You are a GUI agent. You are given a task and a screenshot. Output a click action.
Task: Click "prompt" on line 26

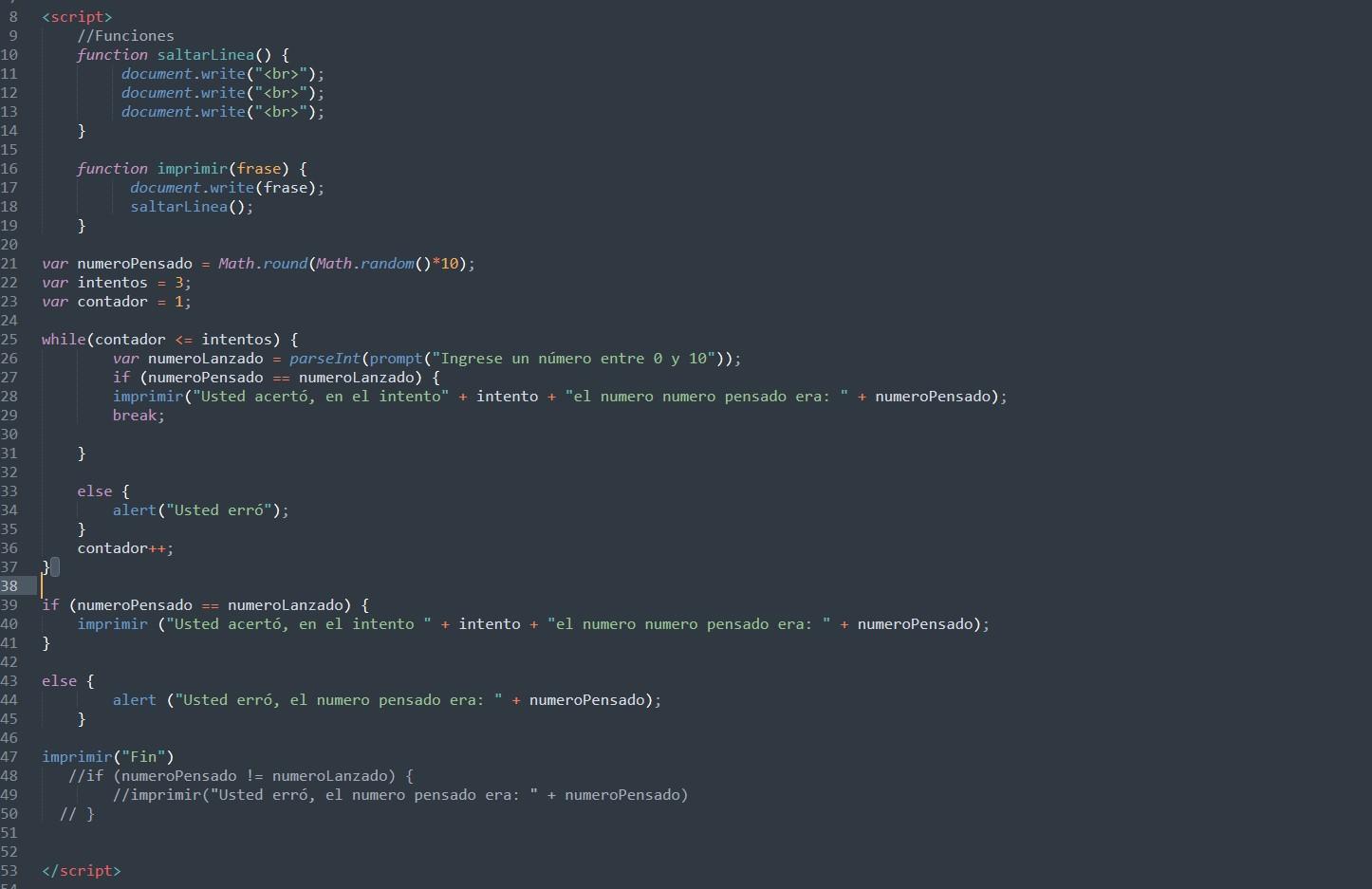[x=397, y=359]
